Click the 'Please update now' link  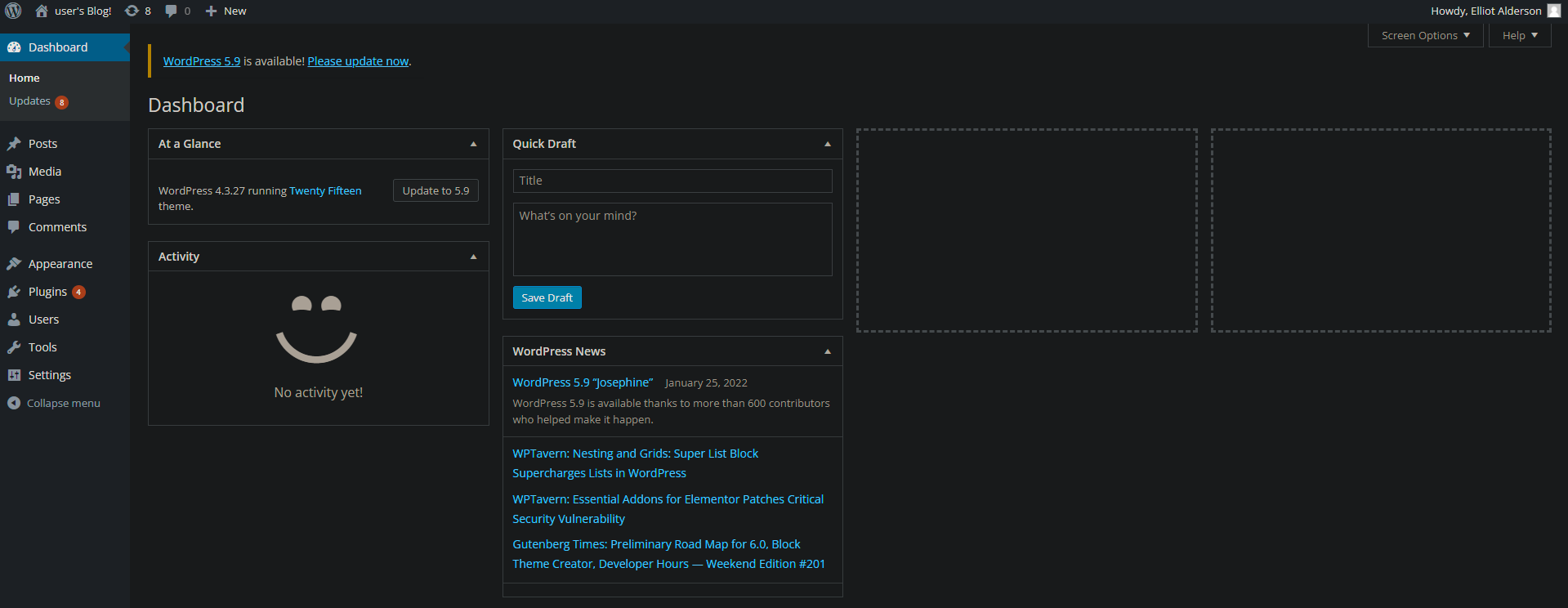358,61
